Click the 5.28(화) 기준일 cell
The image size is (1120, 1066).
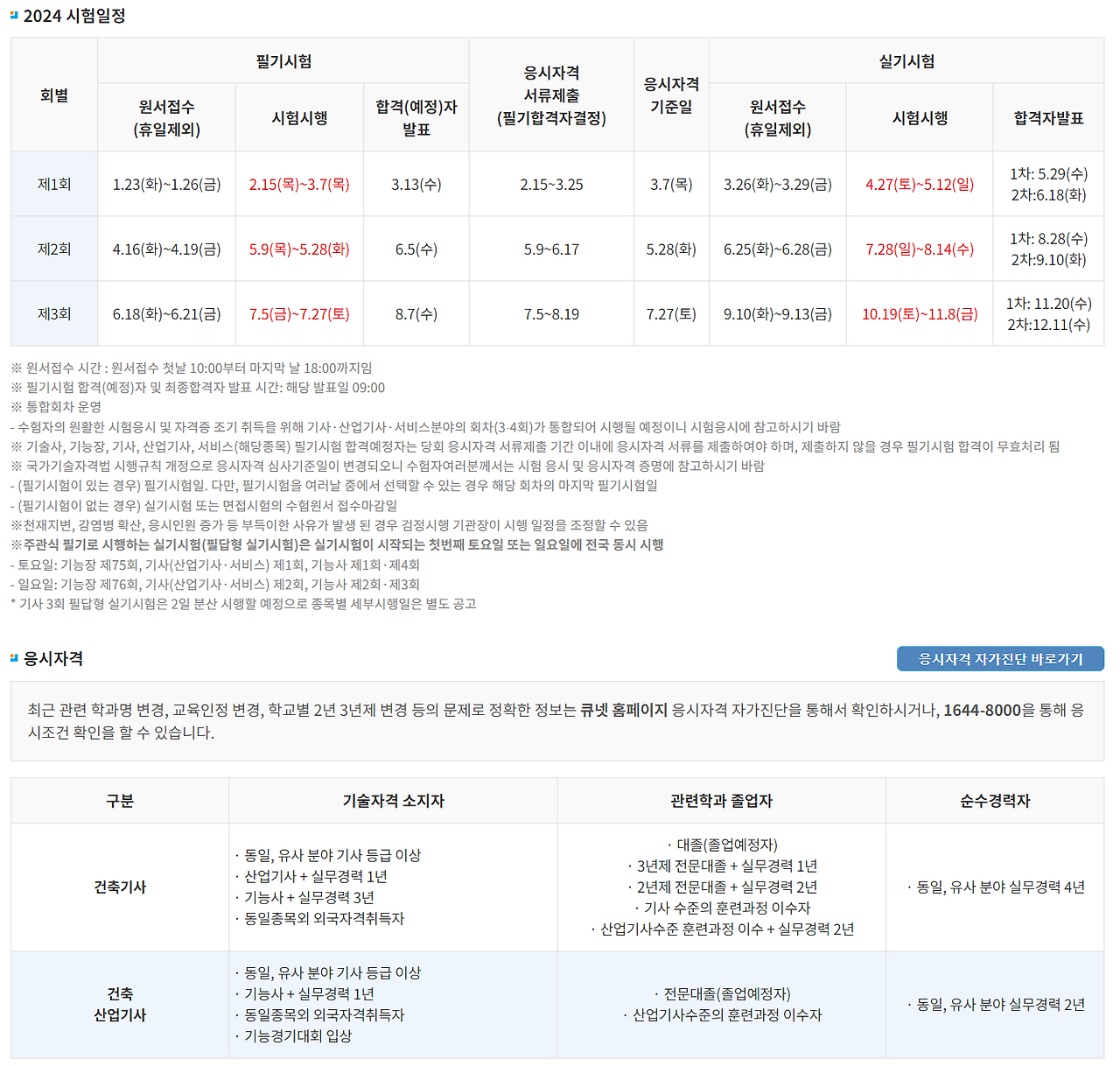coord(671,249)
